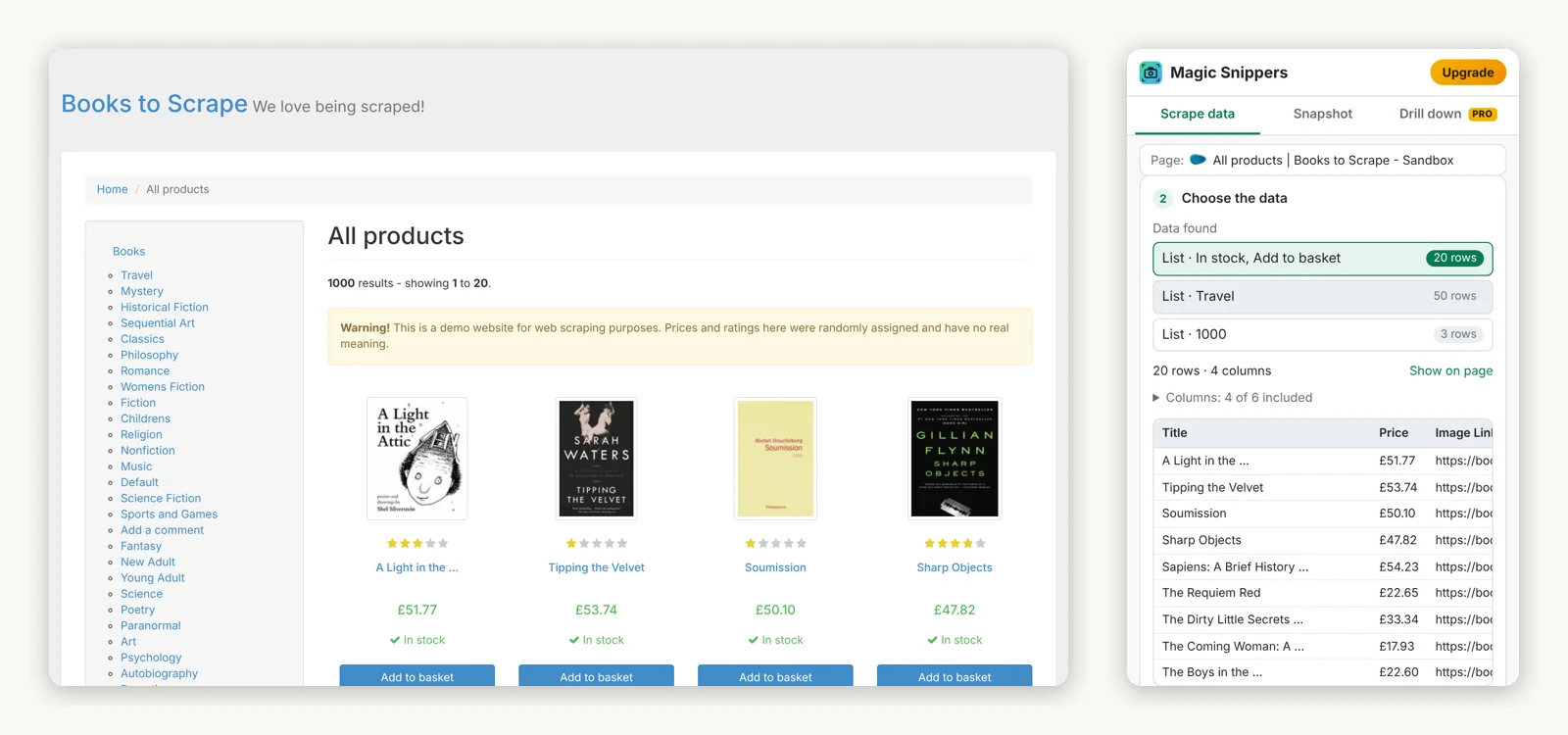This screenshot has height=735, width=1568.
Task: Click the Books heading link in sidebar
Action: [128, 252]
